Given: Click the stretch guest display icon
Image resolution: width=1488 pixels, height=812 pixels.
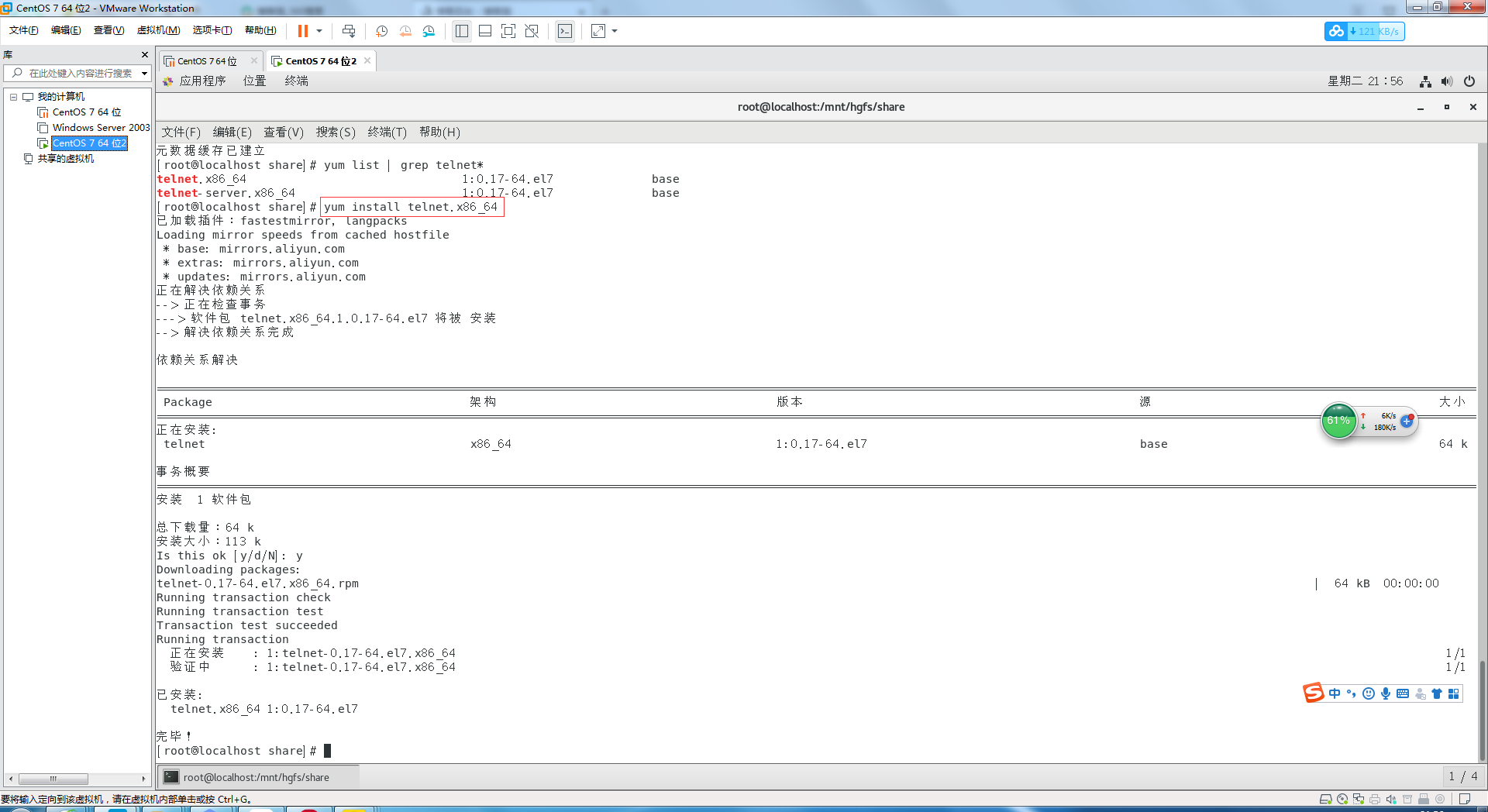Looking at the screenshot, I should point(598,31).
